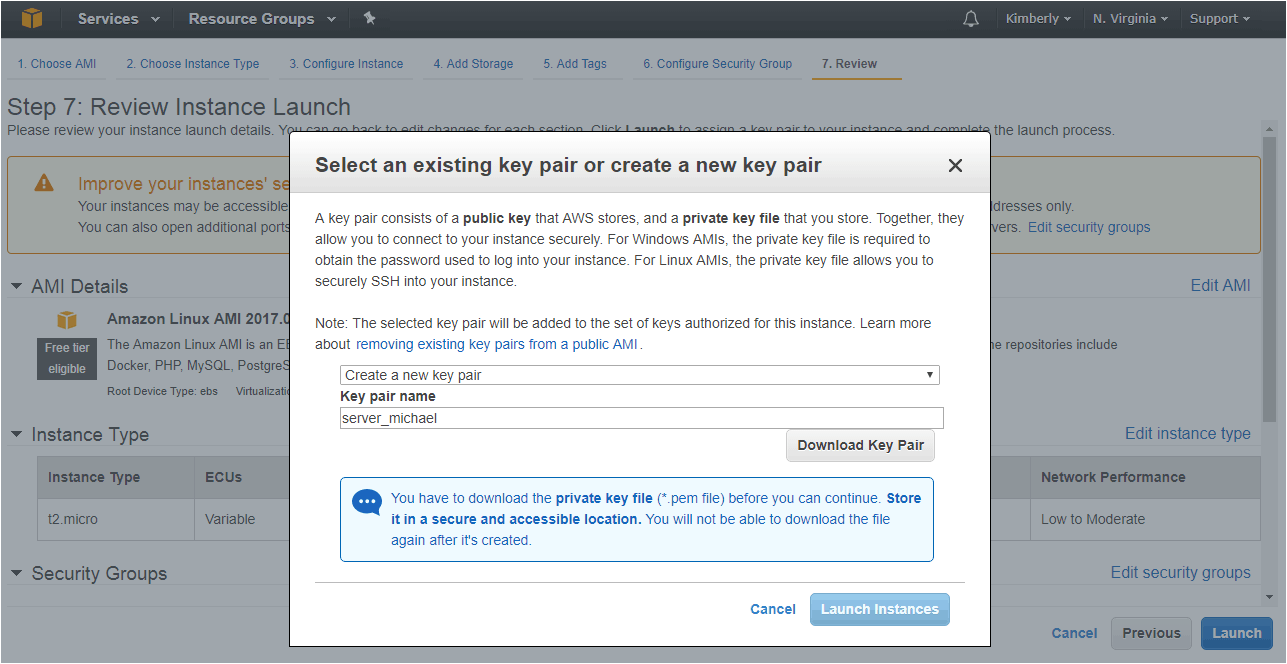Click the Free tier eligible badge
Image resolution: width=1287 pixels, height=664 pixels.
point(67,358)
